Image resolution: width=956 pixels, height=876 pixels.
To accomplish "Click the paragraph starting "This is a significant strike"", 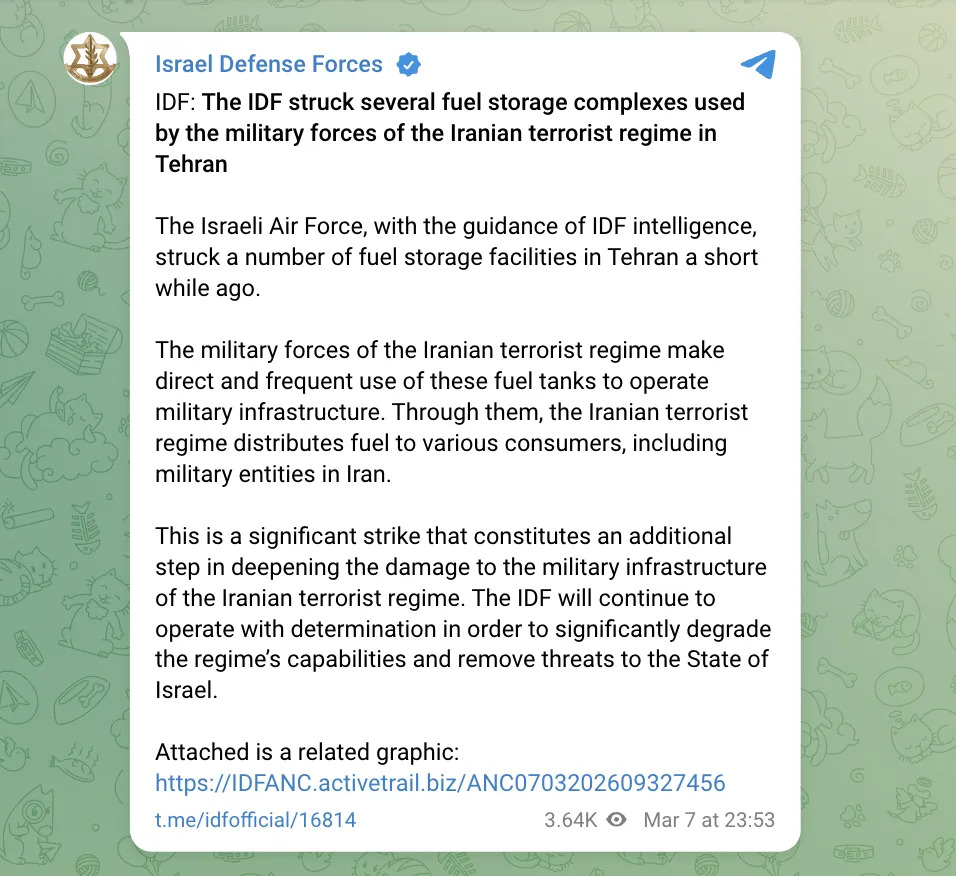I will 460,613.
